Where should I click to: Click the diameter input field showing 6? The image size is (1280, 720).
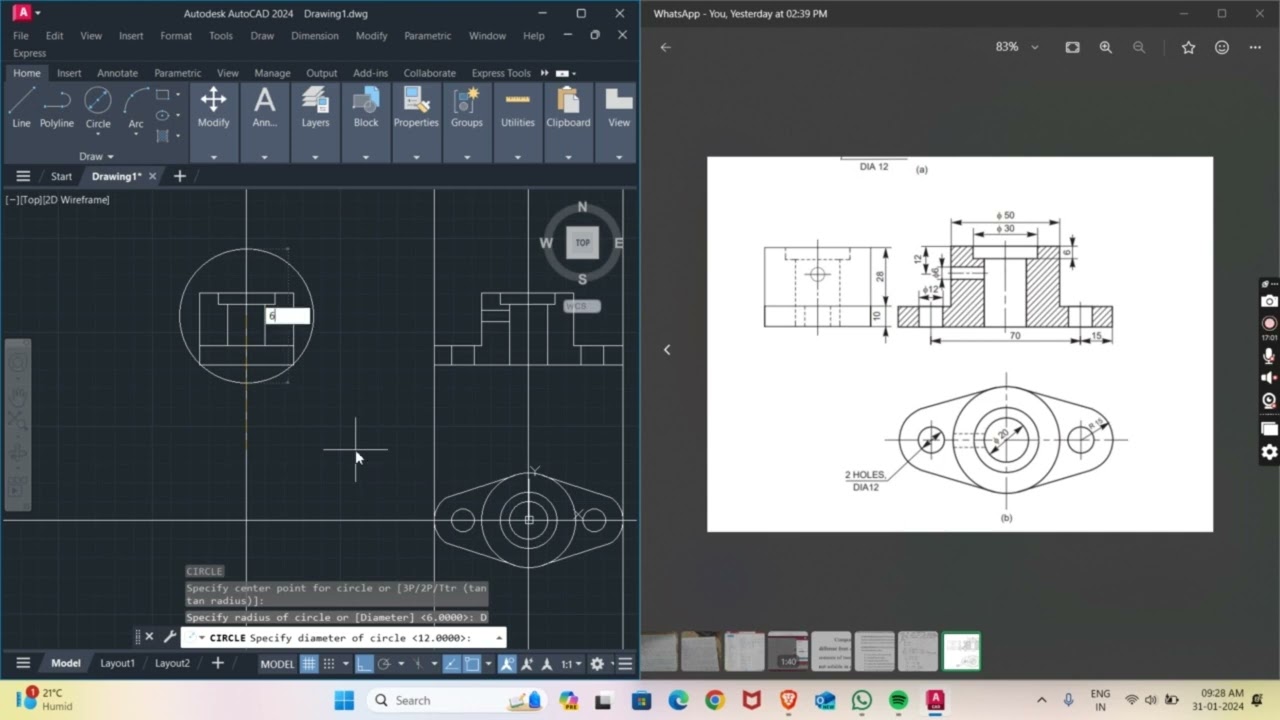287,316
